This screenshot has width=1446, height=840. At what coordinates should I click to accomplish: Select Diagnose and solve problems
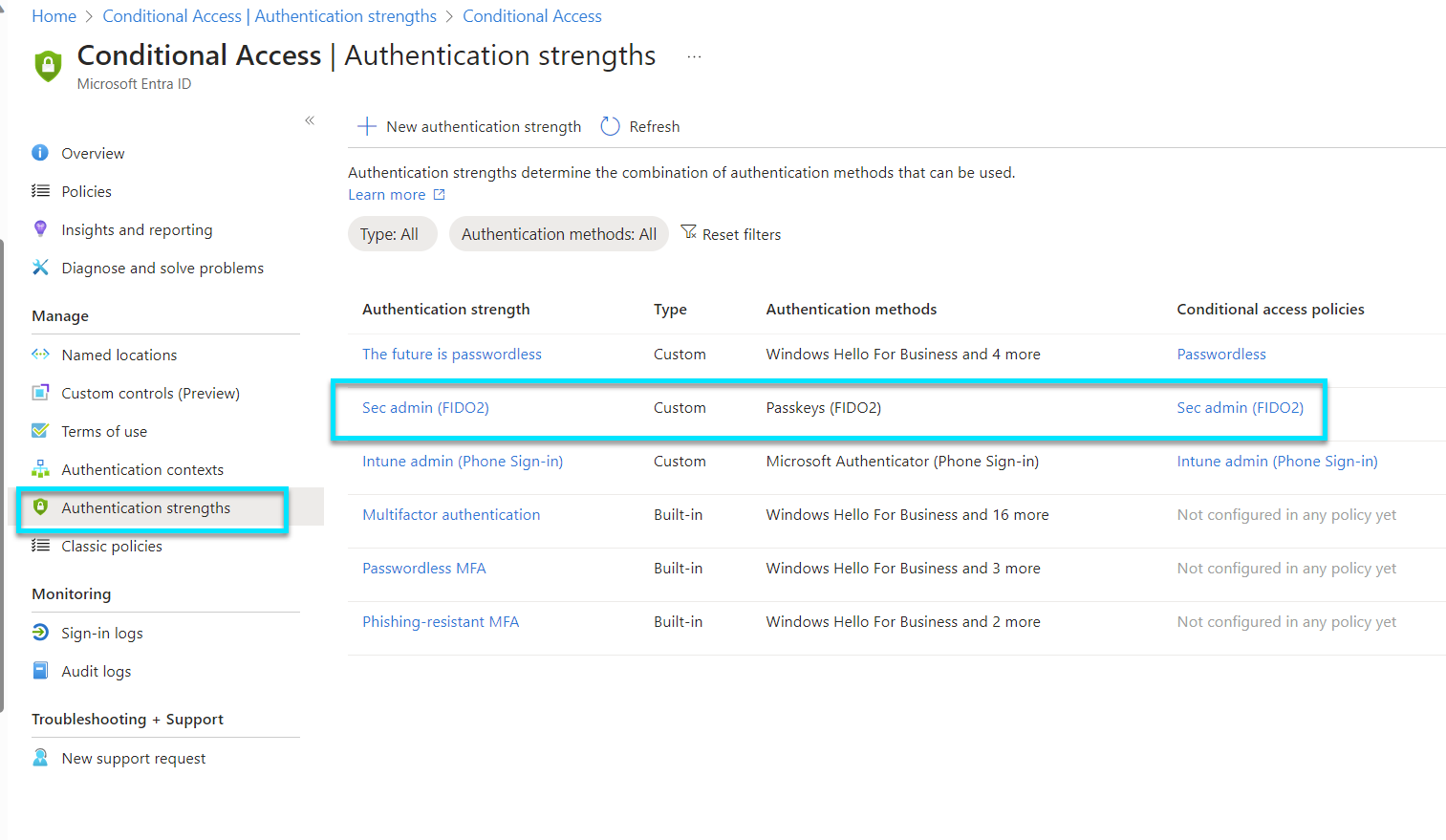pyautogui.click(x=162, y=268)
